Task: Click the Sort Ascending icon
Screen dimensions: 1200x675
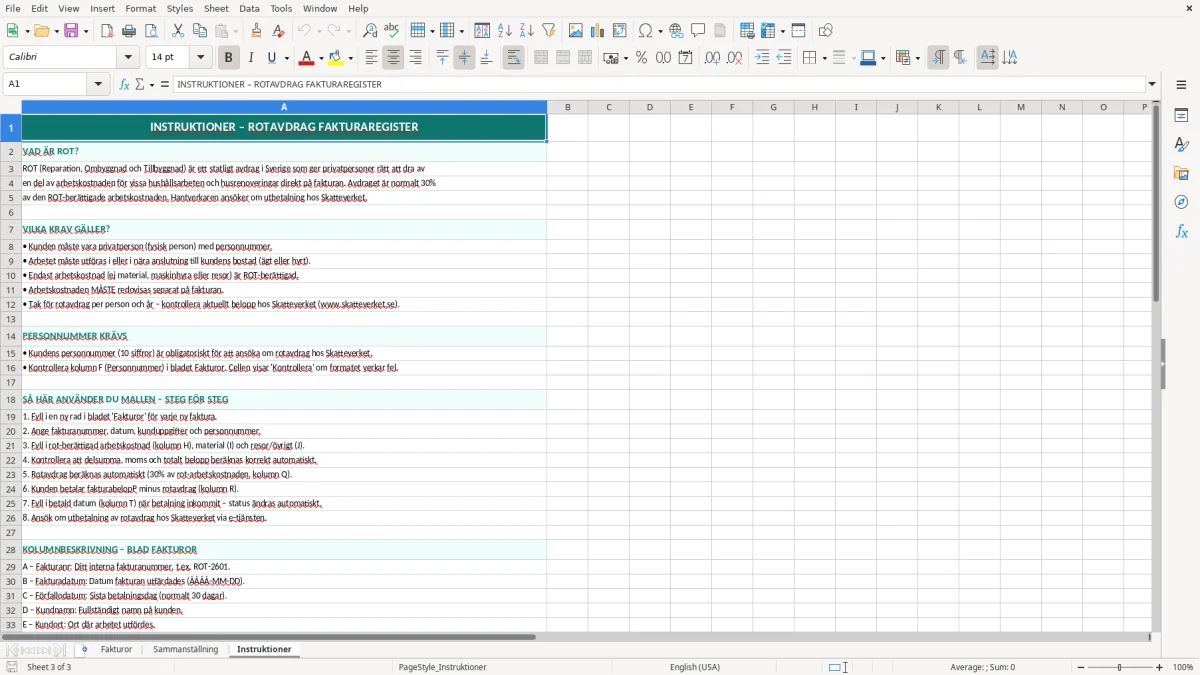Action: tap(505, 31)
